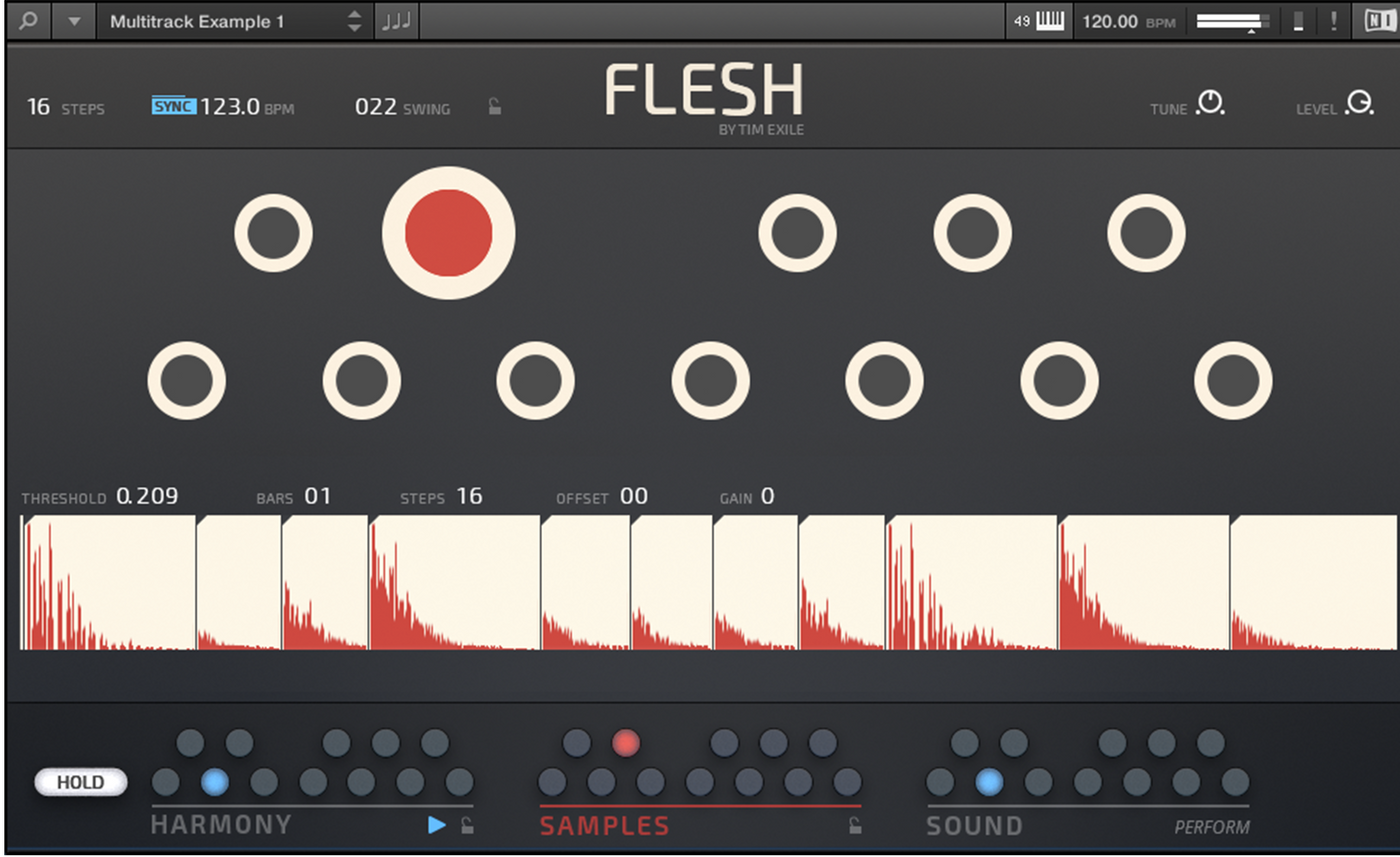Click the STEPS value 16 above waveform

pyautogui.click(x=469, y=496)
